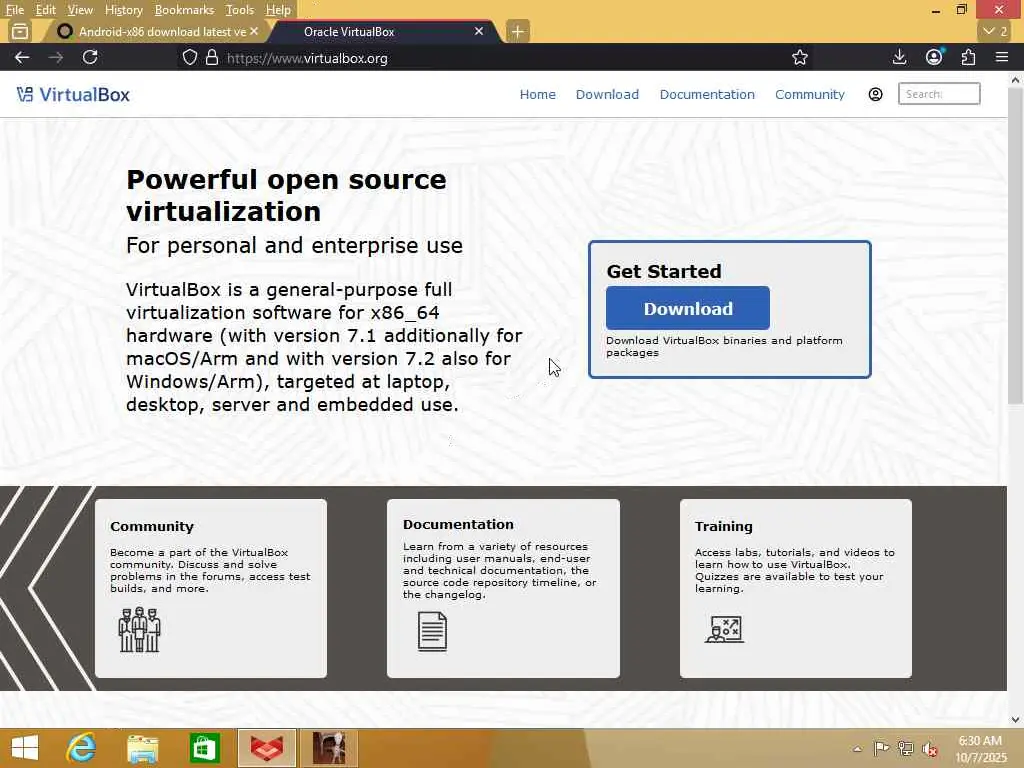Image resolution: width=1024 pixels, height=768 pixels.
Task: Click the page vertical scrollbar thumb
Action: point(1015,245)
